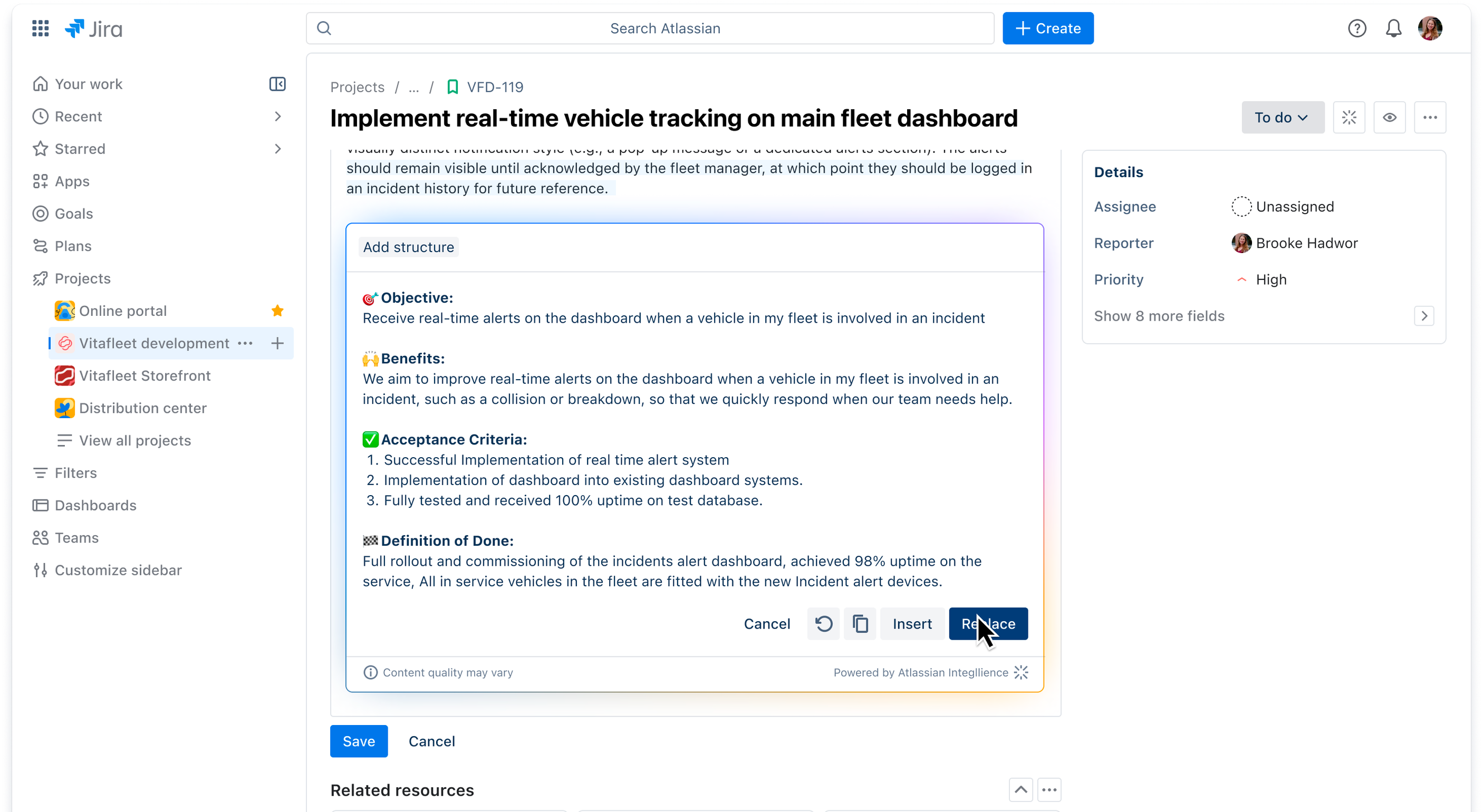Image resolution: width=1483 pixels, height=812 pixels.
Task: Collapse the Related resources section
Action: click(1020, 789)
